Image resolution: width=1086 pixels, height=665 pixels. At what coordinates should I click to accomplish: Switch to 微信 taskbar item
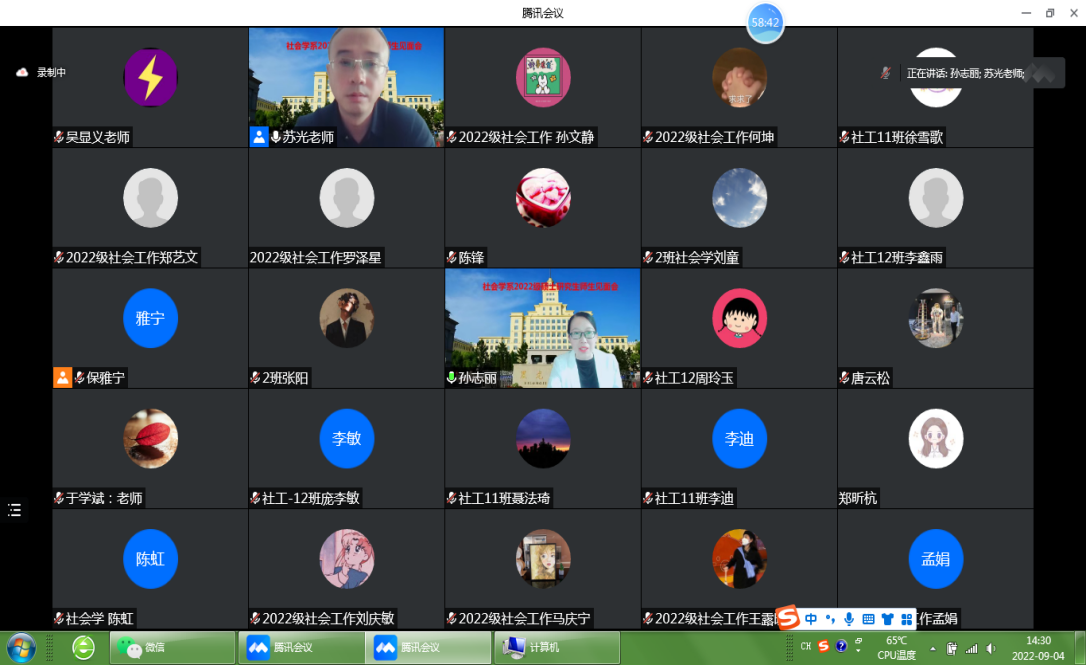pos(172,647)
